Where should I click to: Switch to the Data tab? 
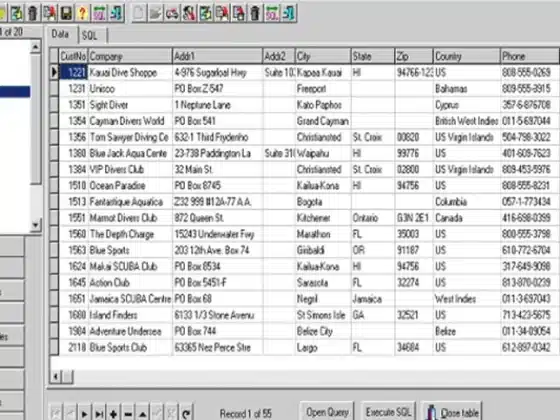click(x=60, y=34)
